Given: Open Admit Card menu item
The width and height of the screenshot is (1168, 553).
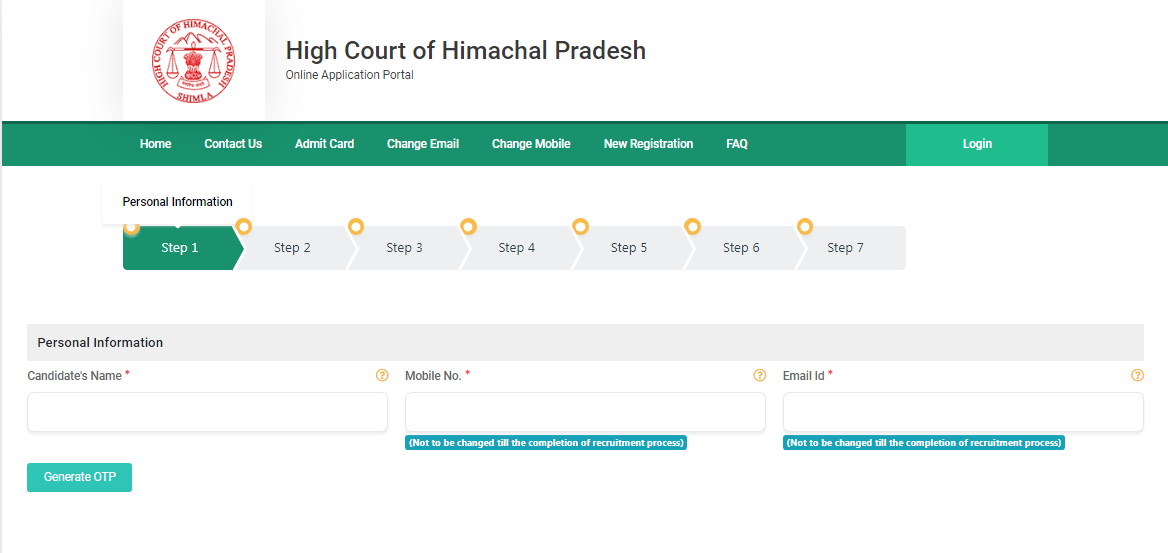Looking at the screenshot, I should (324, 144).
